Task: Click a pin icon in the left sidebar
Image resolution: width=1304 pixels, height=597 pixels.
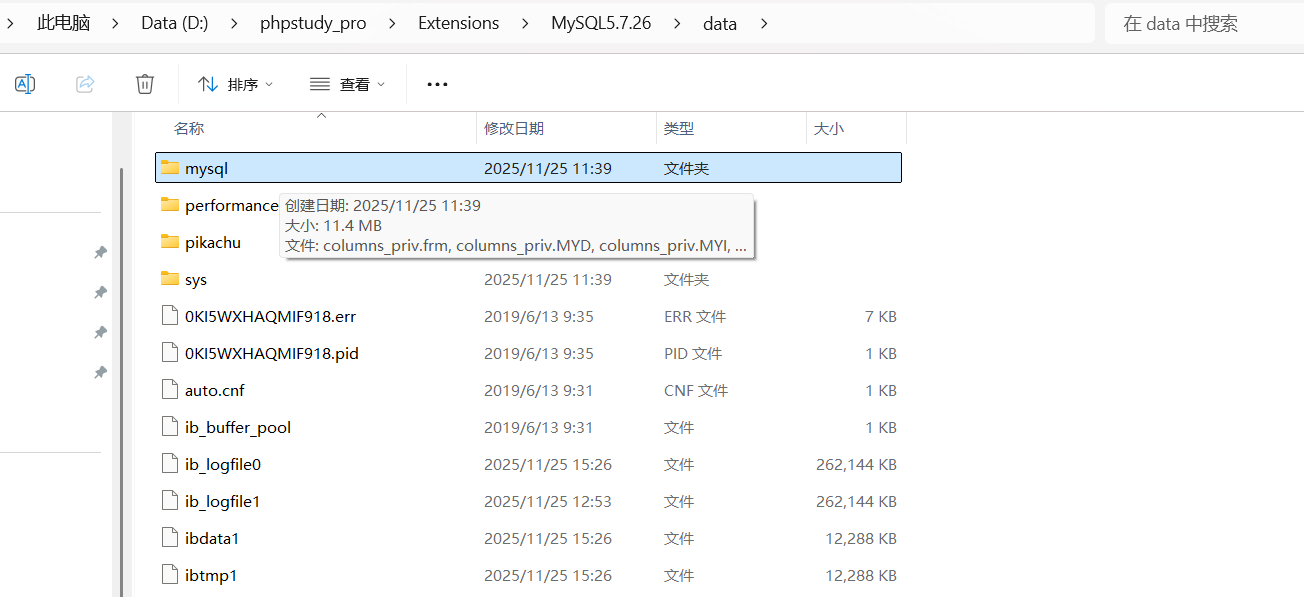Action: click(x=99, y=252)
